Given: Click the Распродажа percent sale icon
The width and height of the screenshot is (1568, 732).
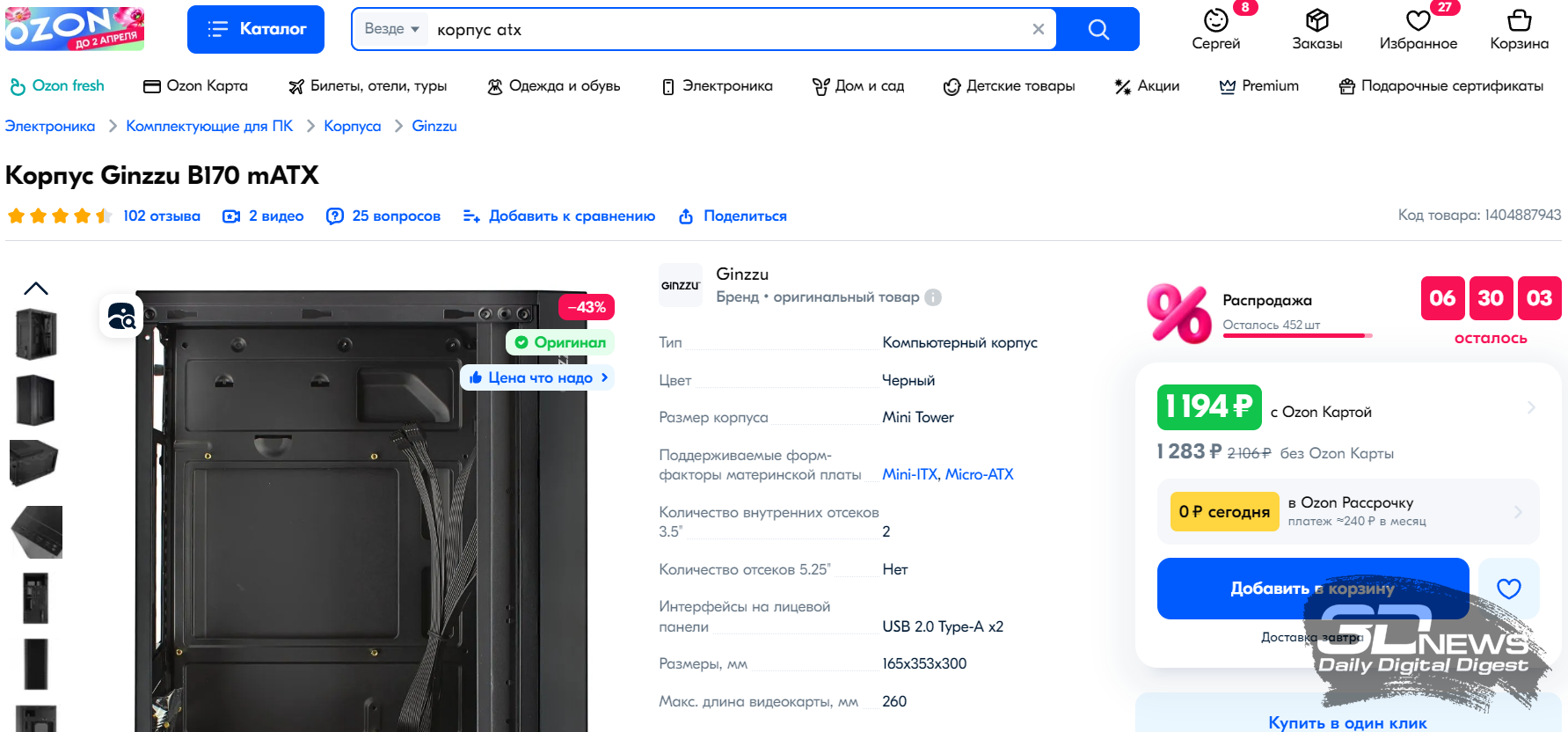Looking at the screenshot, I should (1178, 313).
